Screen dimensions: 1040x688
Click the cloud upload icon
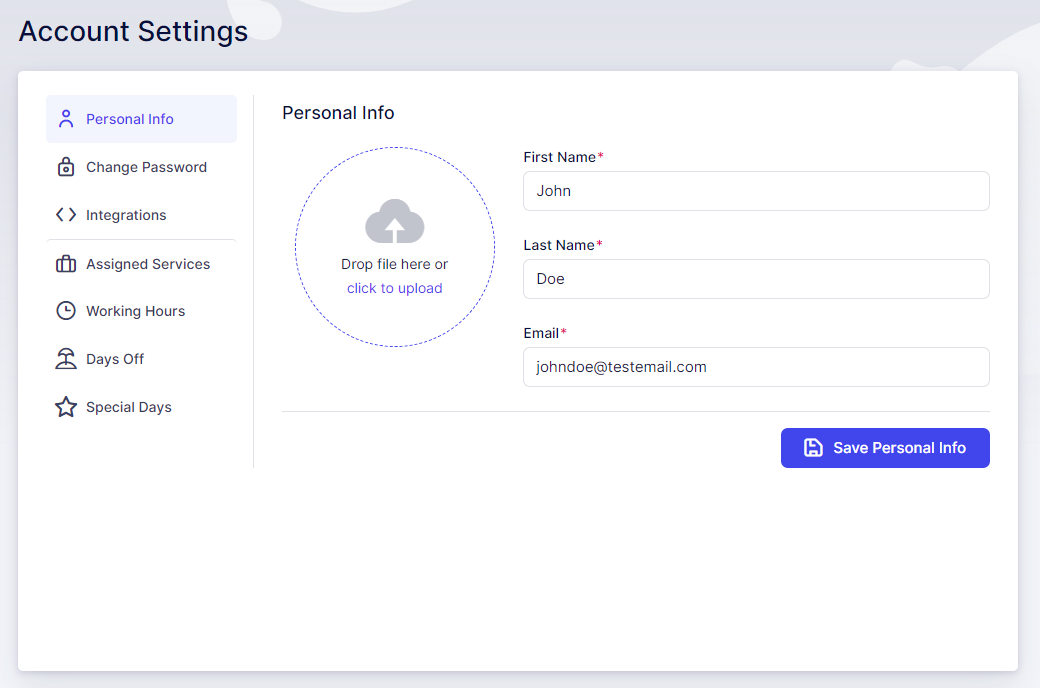pos(395,221)
